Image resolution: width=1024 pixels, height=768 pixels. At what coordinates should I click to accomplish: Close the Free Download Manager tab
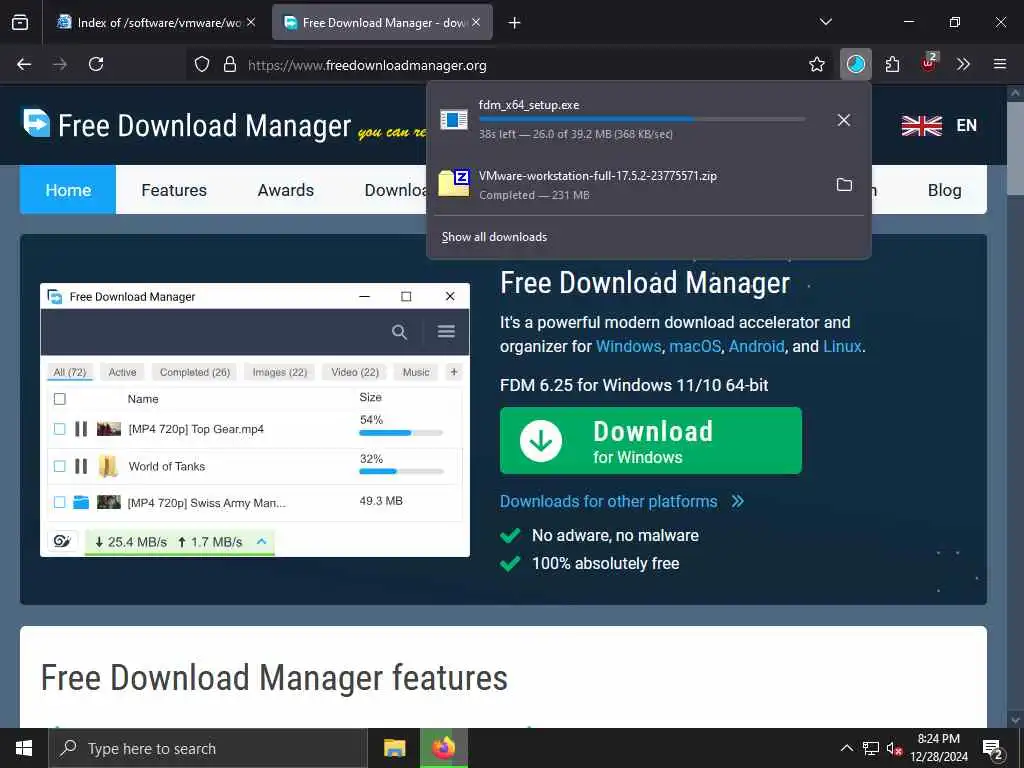click(476, 22)
